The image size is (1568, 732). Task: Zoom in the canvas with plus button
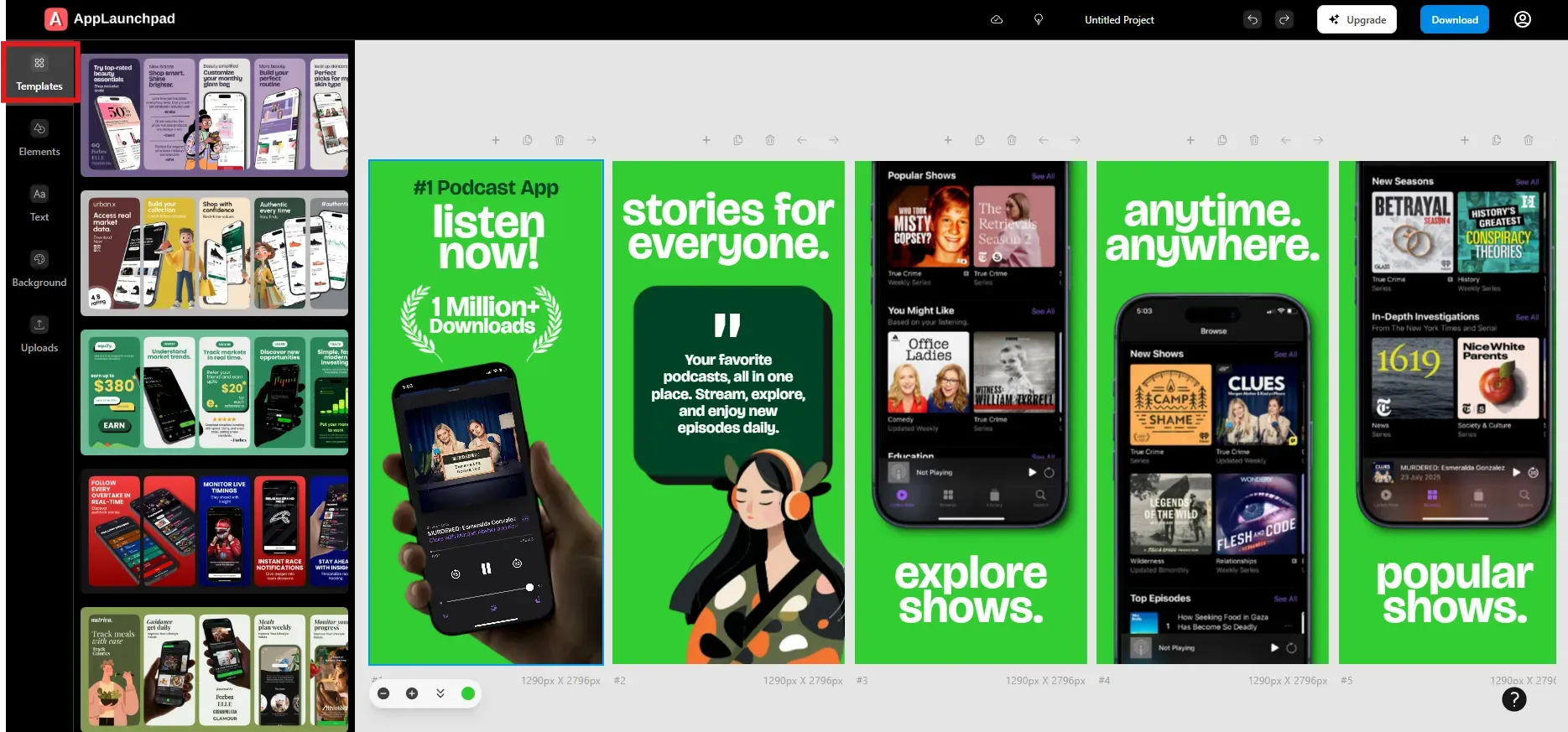(412, 693)
